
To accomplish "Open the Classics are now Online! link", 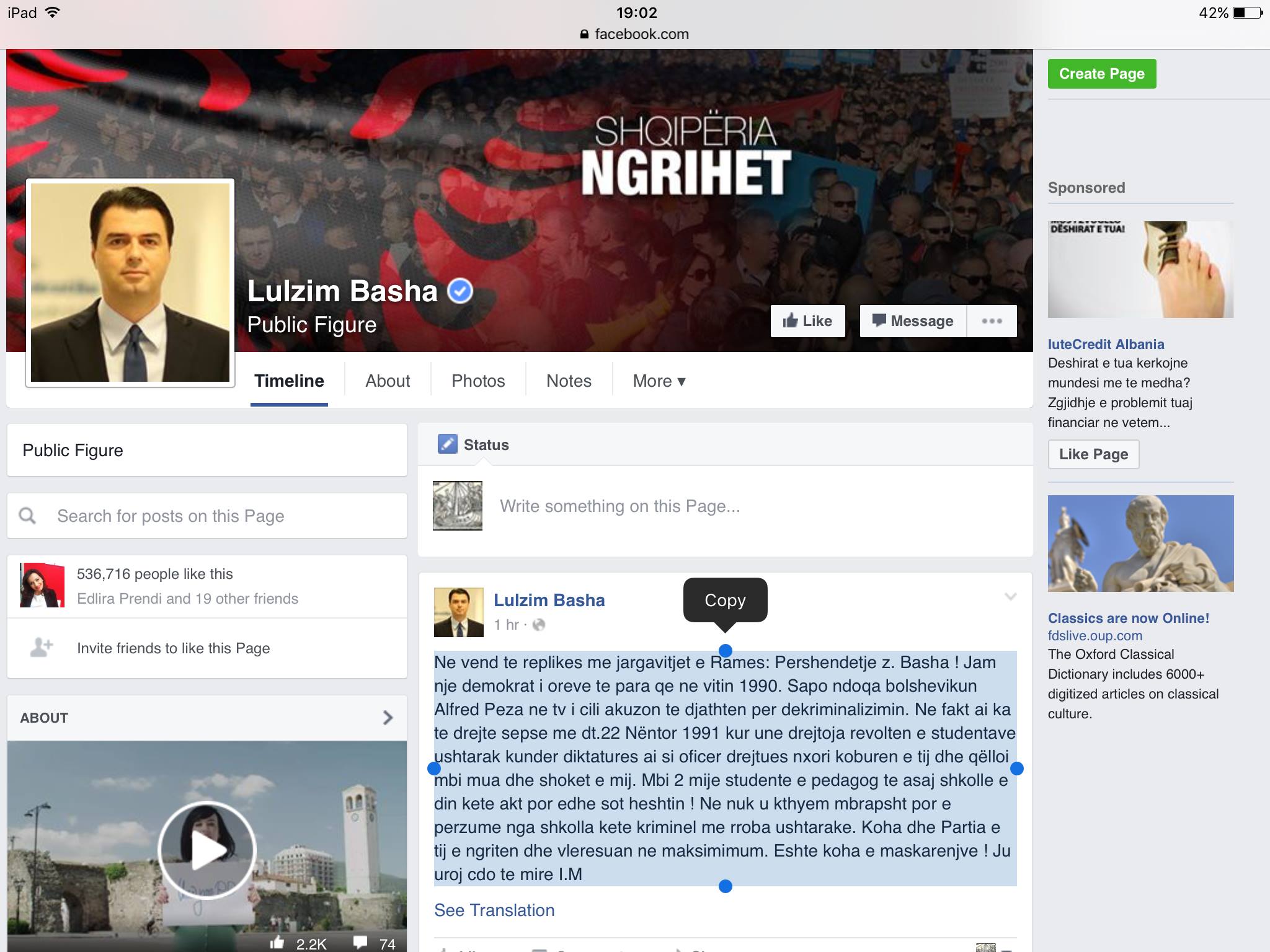I will pos(1129,618).
